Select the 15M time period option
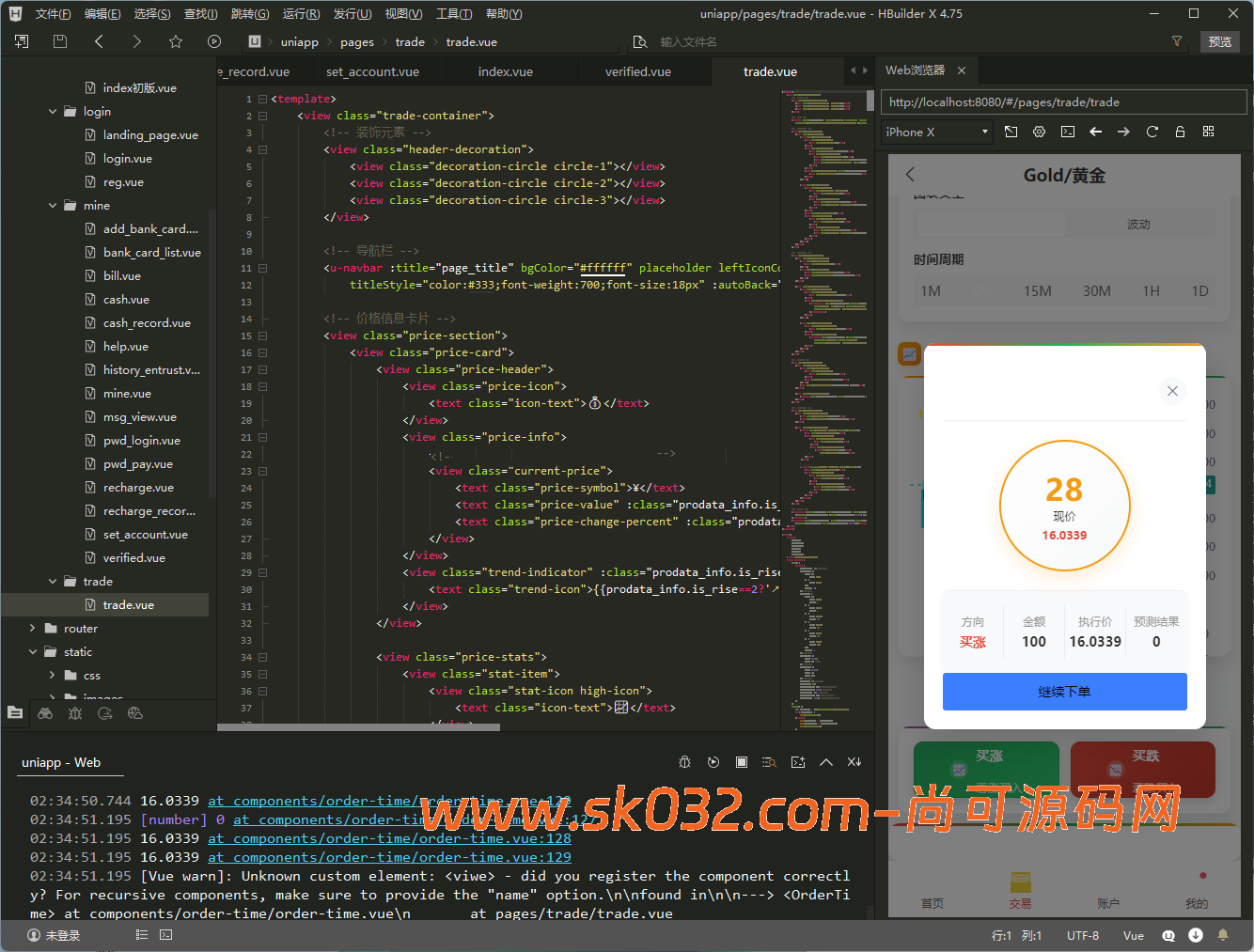 pos(1037,291)
